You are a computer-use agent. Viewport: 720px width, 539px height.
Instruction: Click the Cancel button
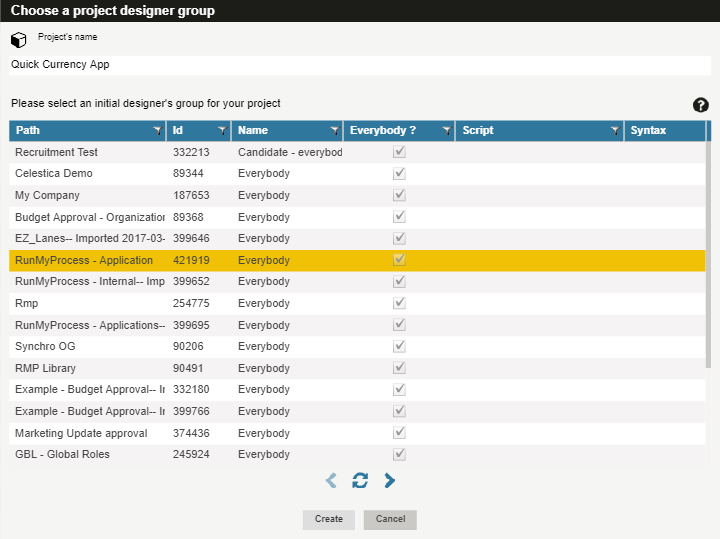(x=390, y=519)
